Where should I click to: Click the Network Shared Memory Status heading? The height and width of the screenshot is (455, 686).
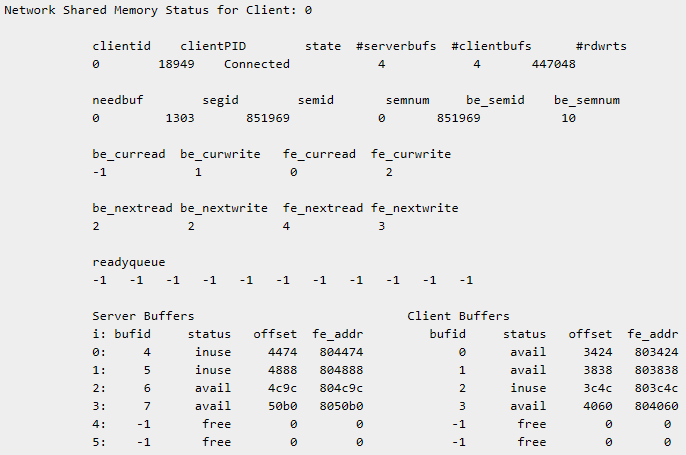159,10
